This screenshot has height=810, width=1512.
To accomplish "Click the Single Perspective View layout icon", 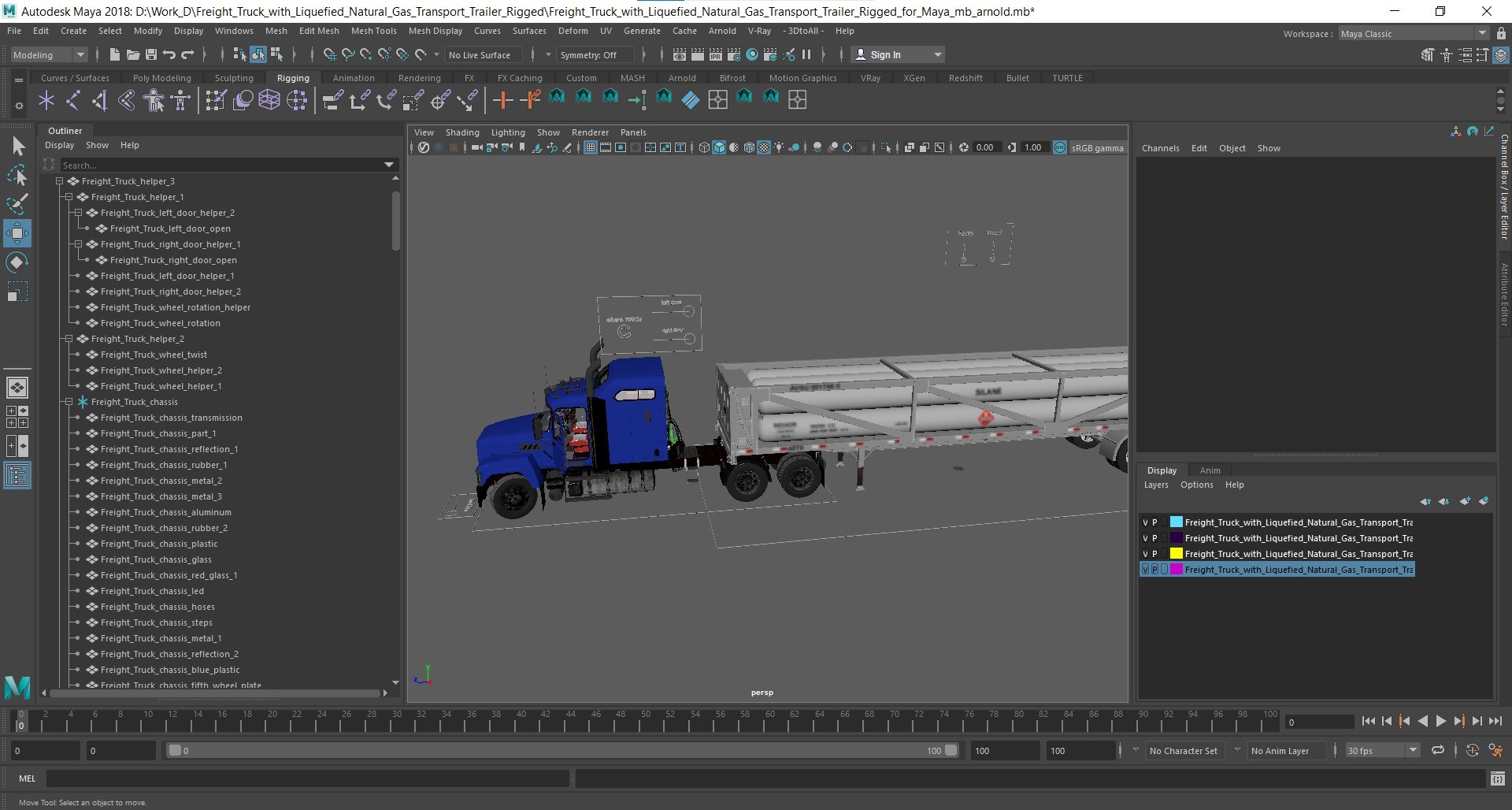I will tap(17, 388).
